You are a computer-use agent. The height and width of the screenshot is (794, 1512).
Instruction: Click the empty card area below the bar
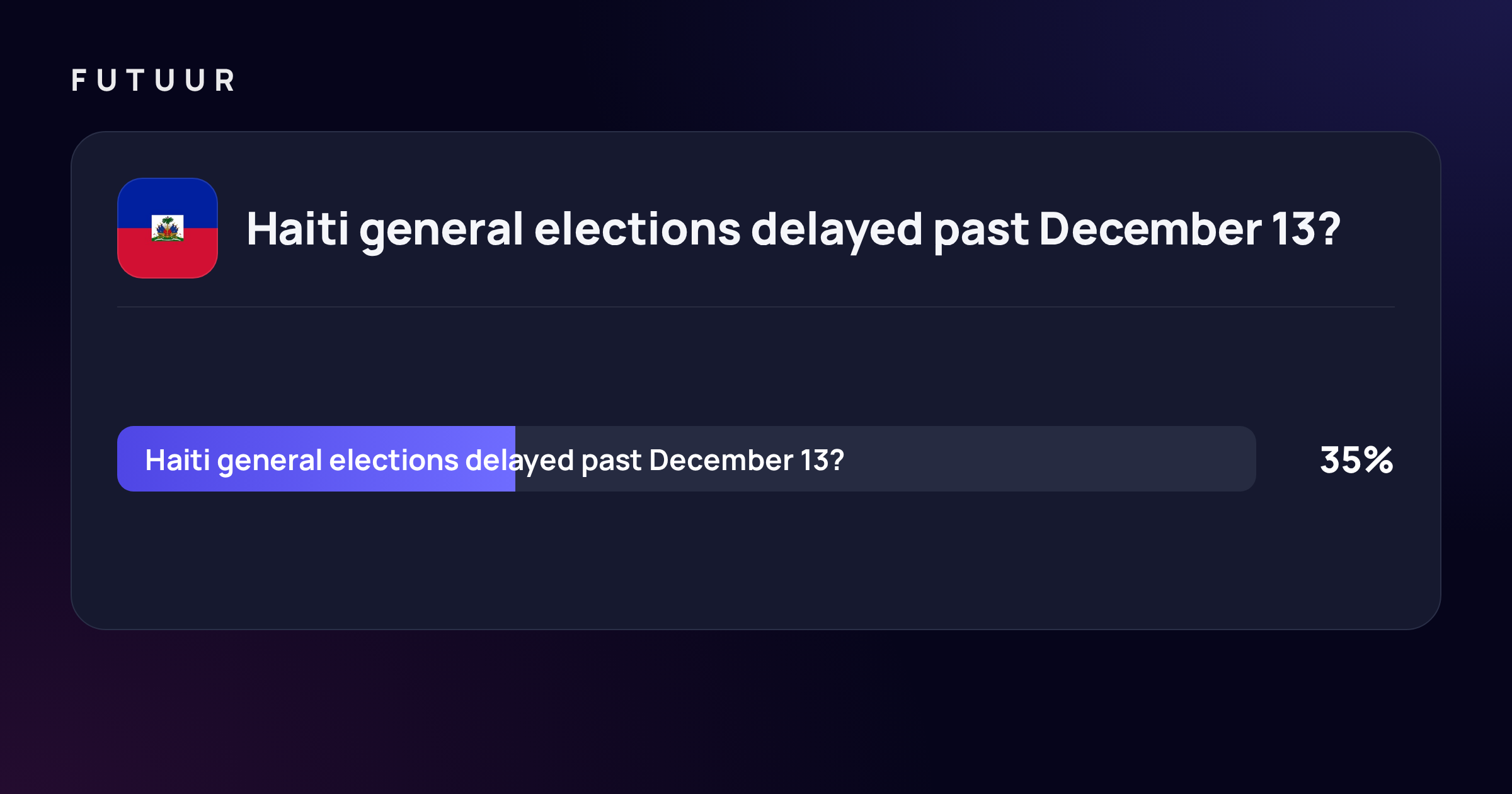point(756,560)
